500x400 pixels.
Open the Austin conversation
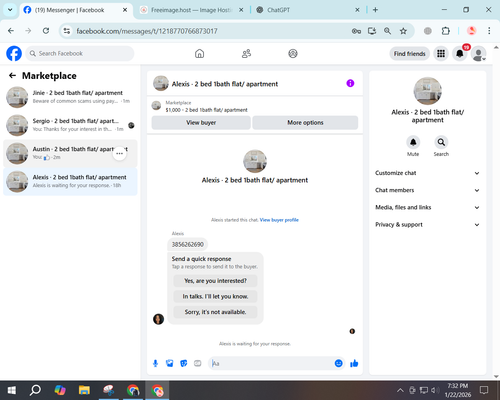coord(70,153)
